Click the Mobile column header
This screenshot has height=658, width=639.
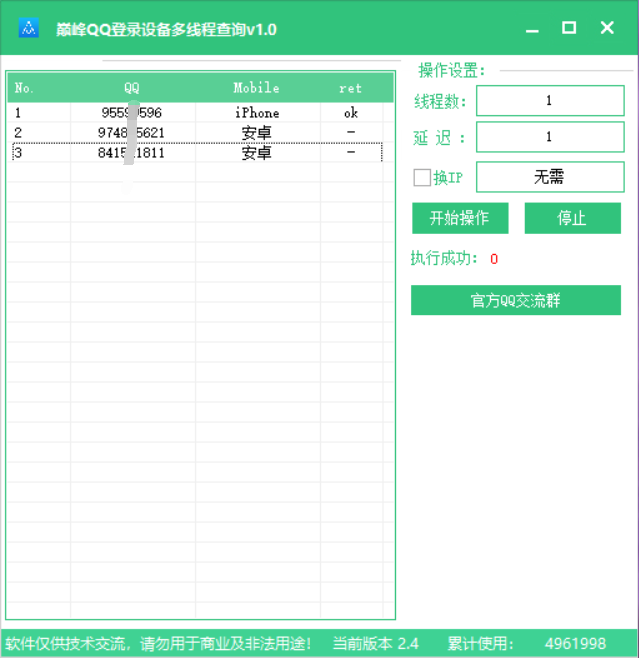point(256,88)
